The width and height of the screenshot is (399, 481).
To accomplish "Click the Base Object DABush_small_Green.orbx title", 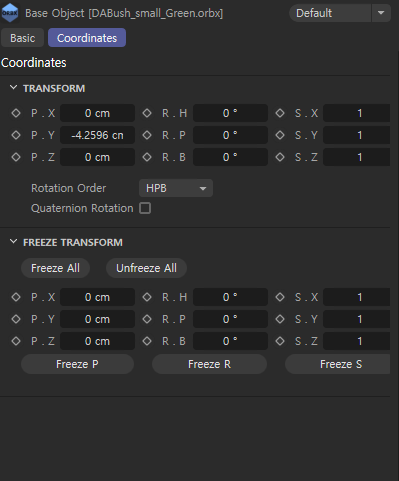I will (124, 13).
